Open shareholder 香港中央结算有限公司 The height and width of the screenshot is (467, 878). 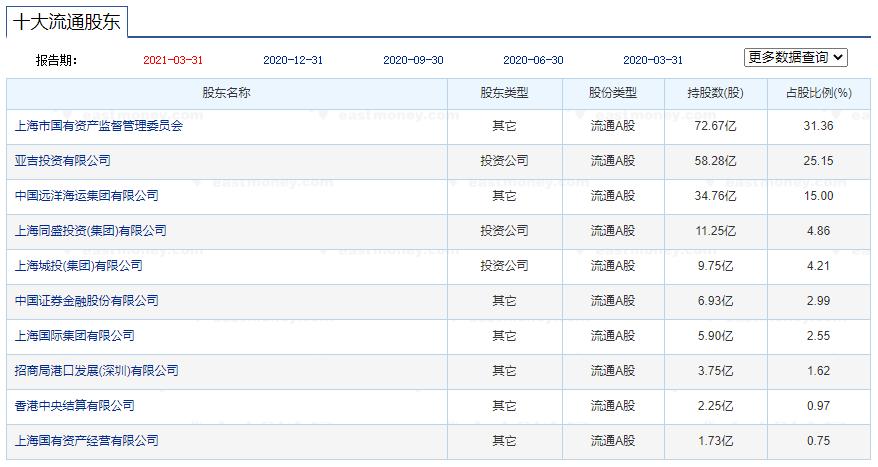(x=74, y=406)
